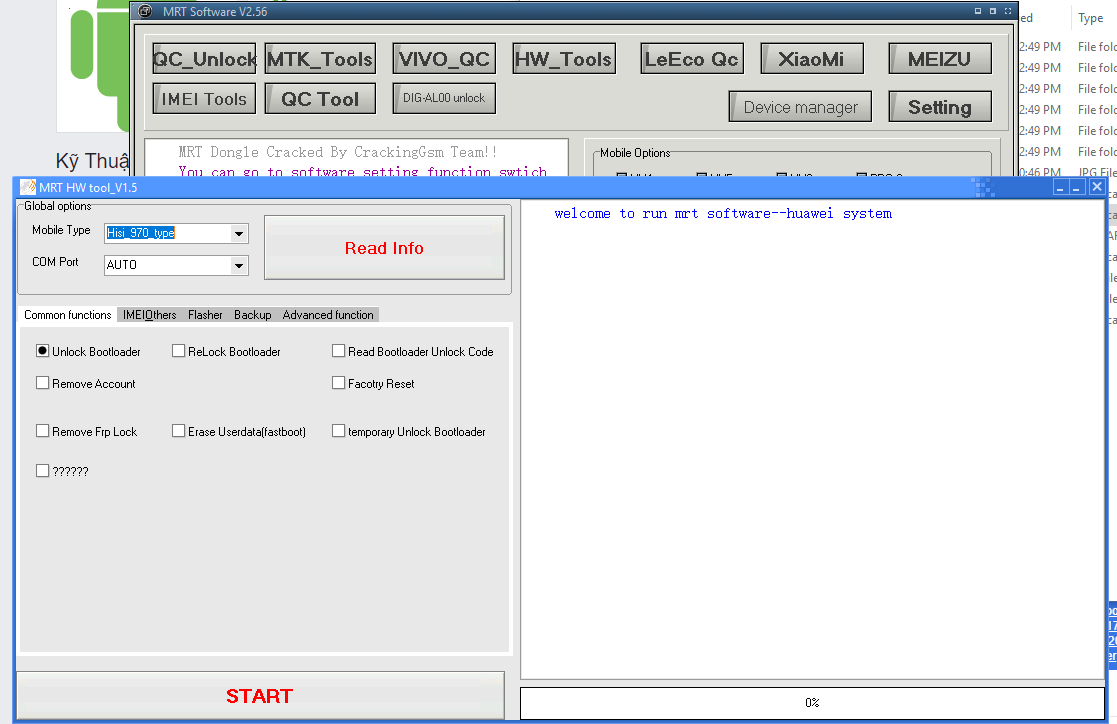The height and width of the screenshot is (724, 1117).
Task: Click 'MRT Dongle Cracked By CrackingGsm Team!!' text
Action: (x=338, y=152)
